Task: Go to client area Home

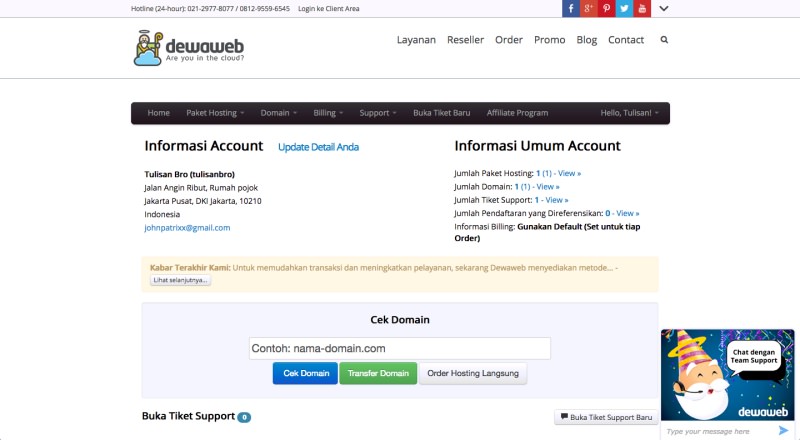Action: [159, 113]
